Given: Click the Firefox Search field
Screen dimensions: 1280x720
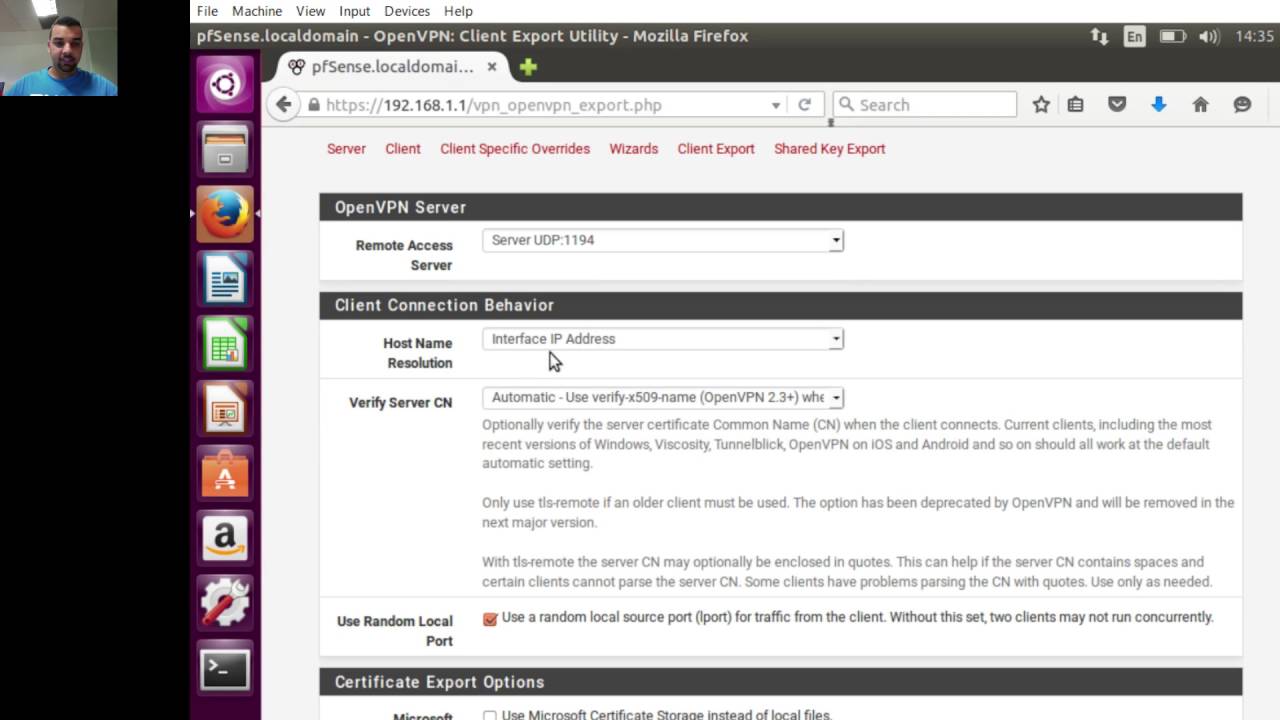Looking at the screenshot, I should tap(924, 104).
